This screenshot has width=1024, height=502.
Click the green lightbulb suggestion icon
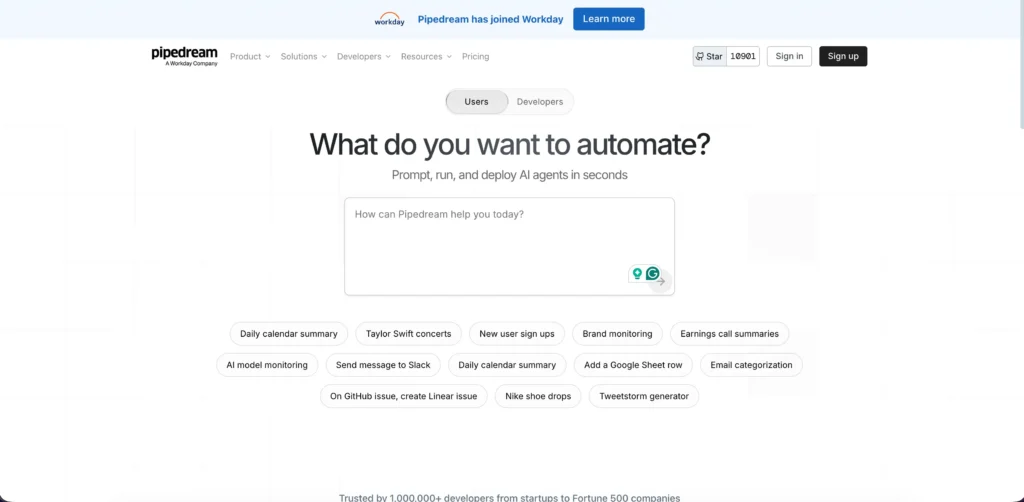click(637, 274)
